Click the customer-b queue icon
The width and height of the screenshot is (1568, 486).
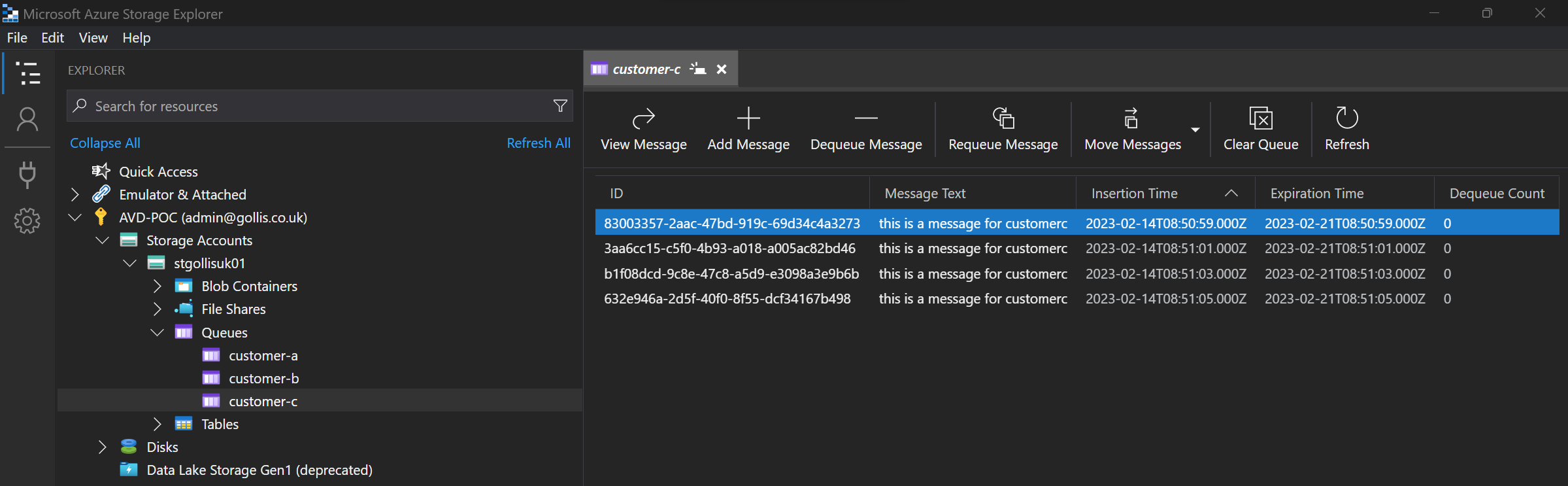pyautogui.click(x=211, y=378)
